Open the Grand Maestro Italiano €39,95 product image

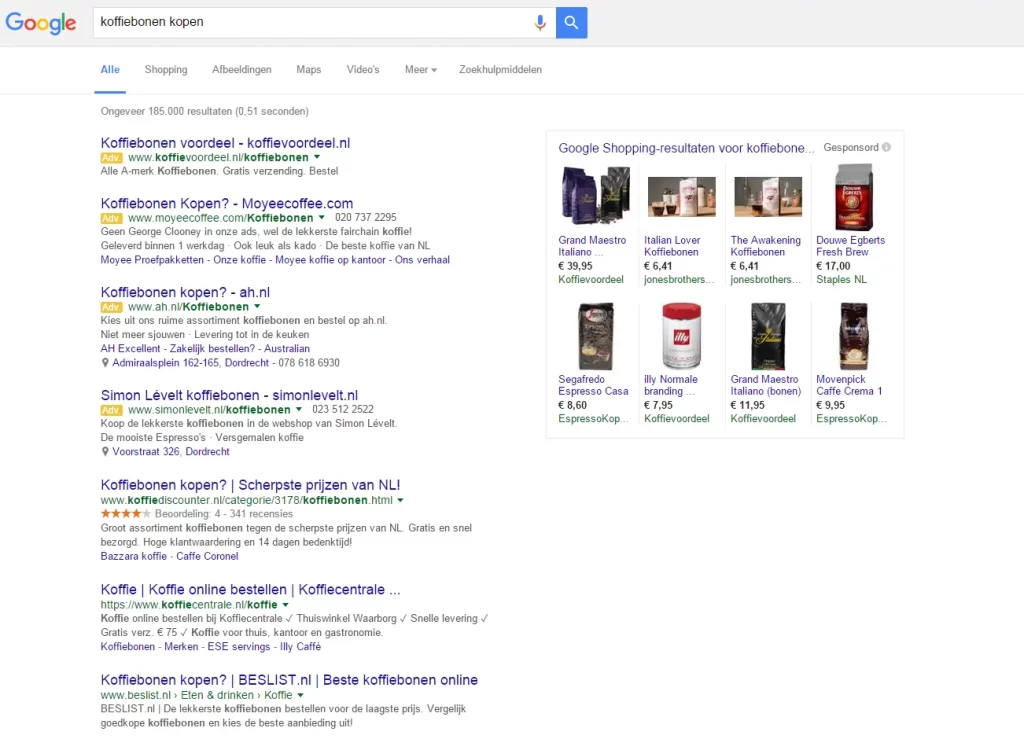(x=594, y=195)
